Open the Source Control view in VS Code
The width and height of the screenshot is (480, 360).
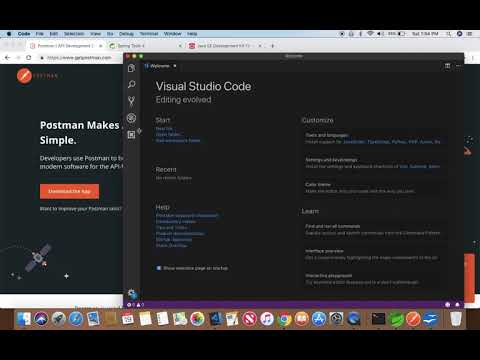[x=131, y=101]
